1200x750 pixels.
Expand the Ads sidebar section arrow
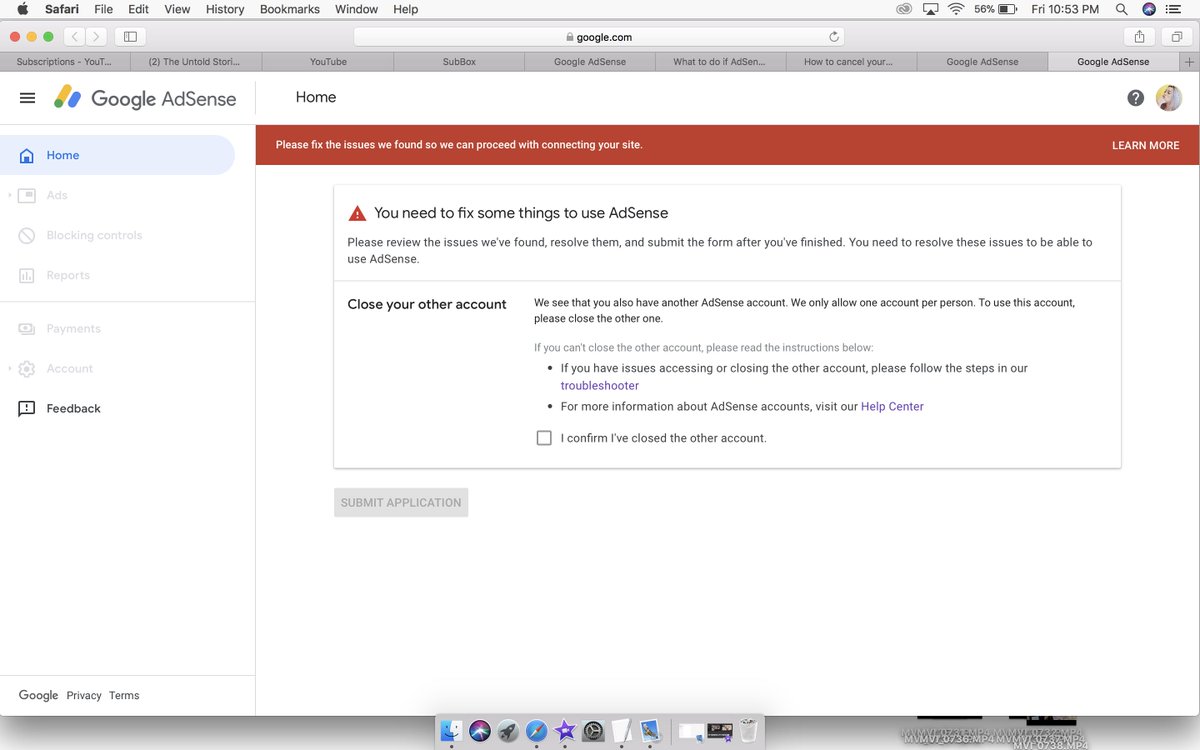click(x=10, y=195)
